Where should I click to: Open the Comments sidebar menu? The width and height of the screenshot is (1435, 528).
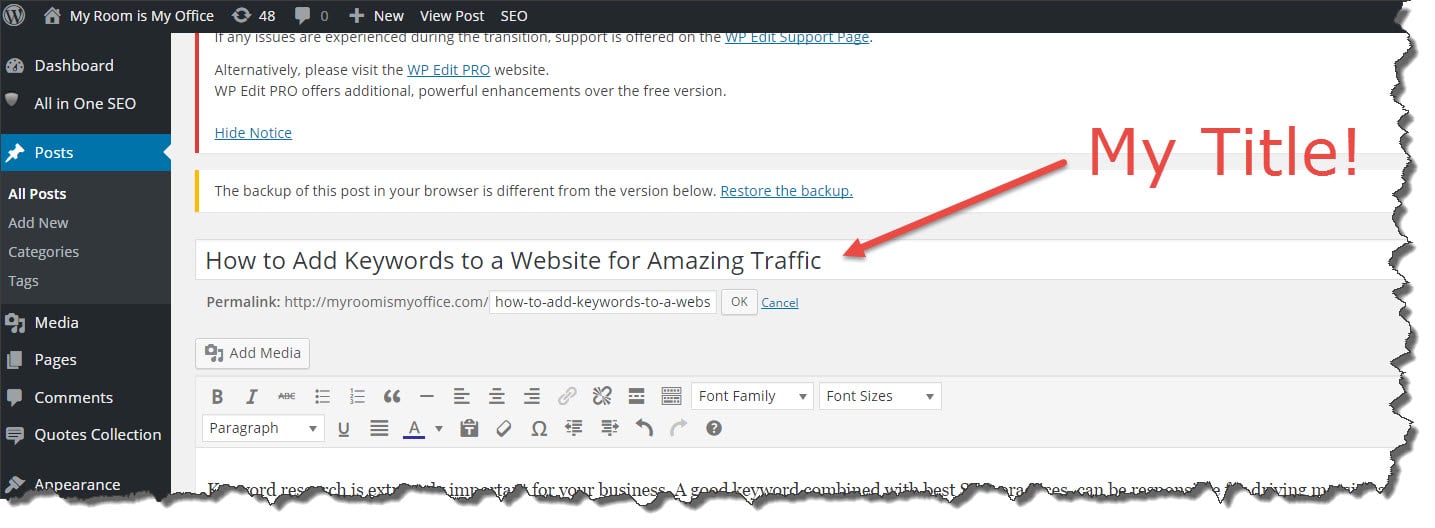85,398
